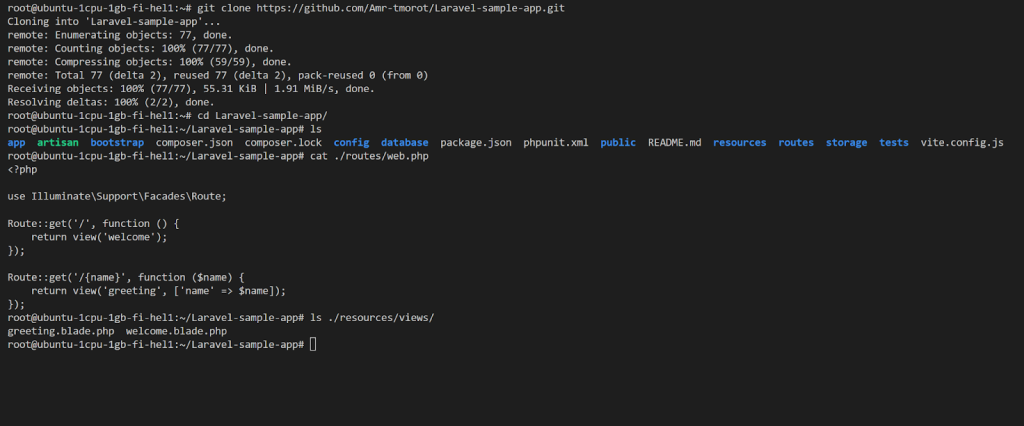Click README.md in the file listing

click(x=674, y=143)
